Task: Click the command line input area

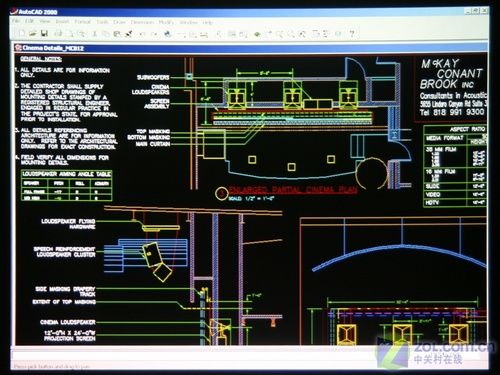Action: coord(250,356)
